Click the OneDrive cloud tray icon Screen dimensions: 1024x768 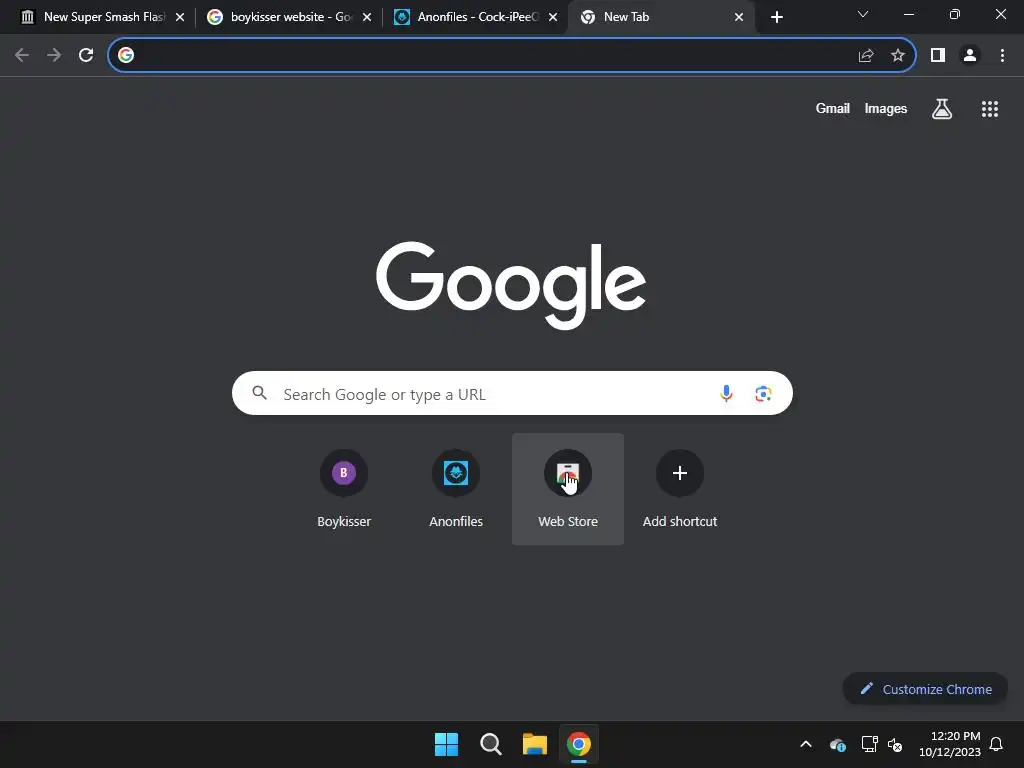click(838, 744)
